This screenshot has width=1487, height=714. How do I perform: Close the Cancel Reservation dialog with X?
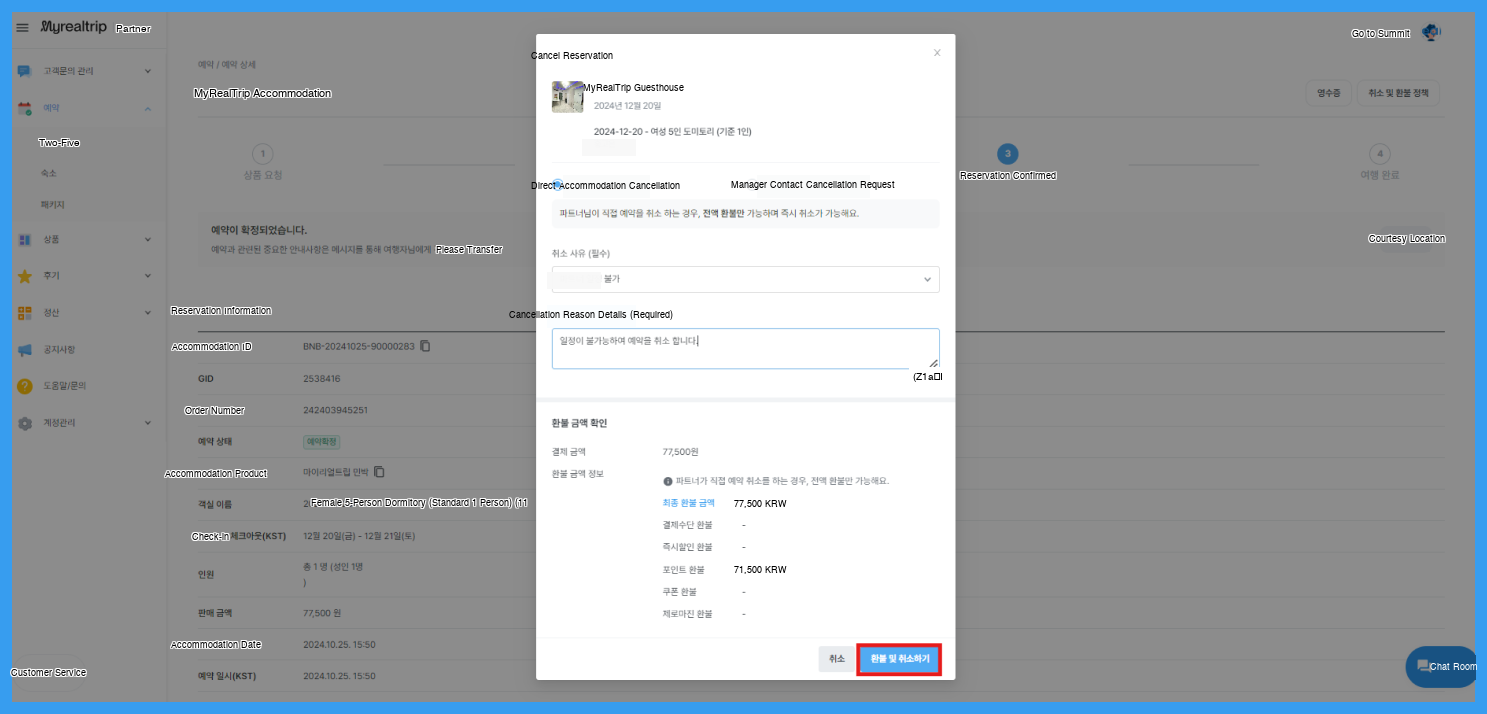click(937, 53)
